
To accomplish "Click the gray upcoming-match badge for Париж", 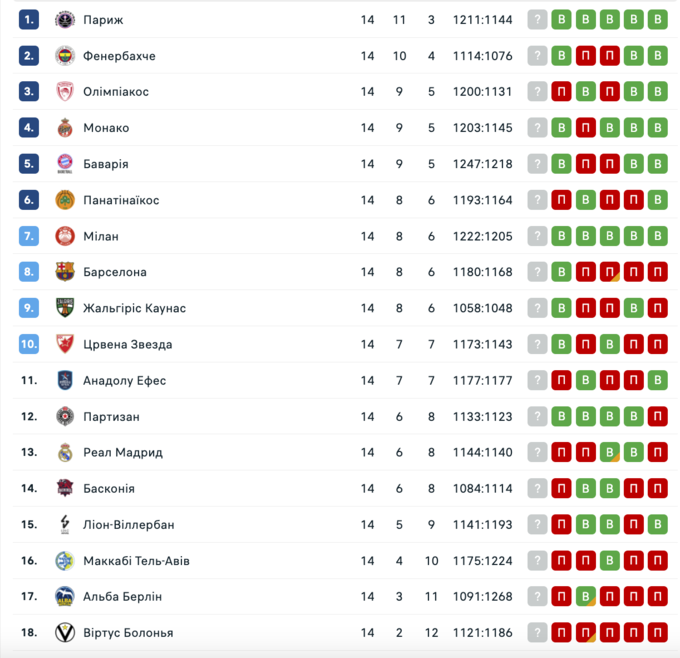I will coord(538,19).
